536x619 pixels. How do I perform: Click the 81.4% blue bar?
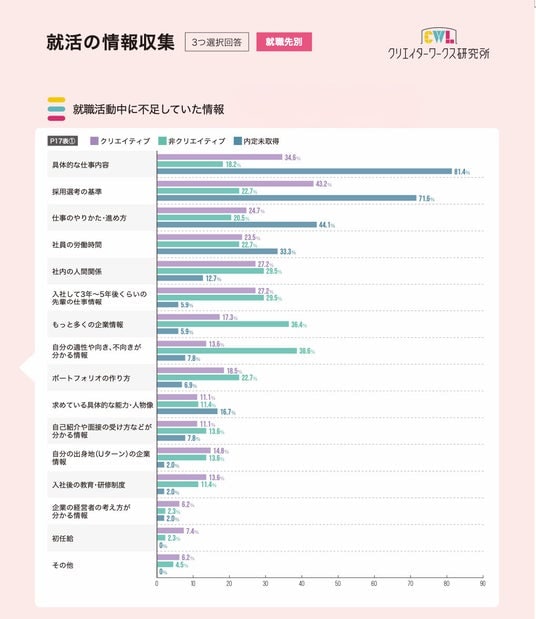304,171
